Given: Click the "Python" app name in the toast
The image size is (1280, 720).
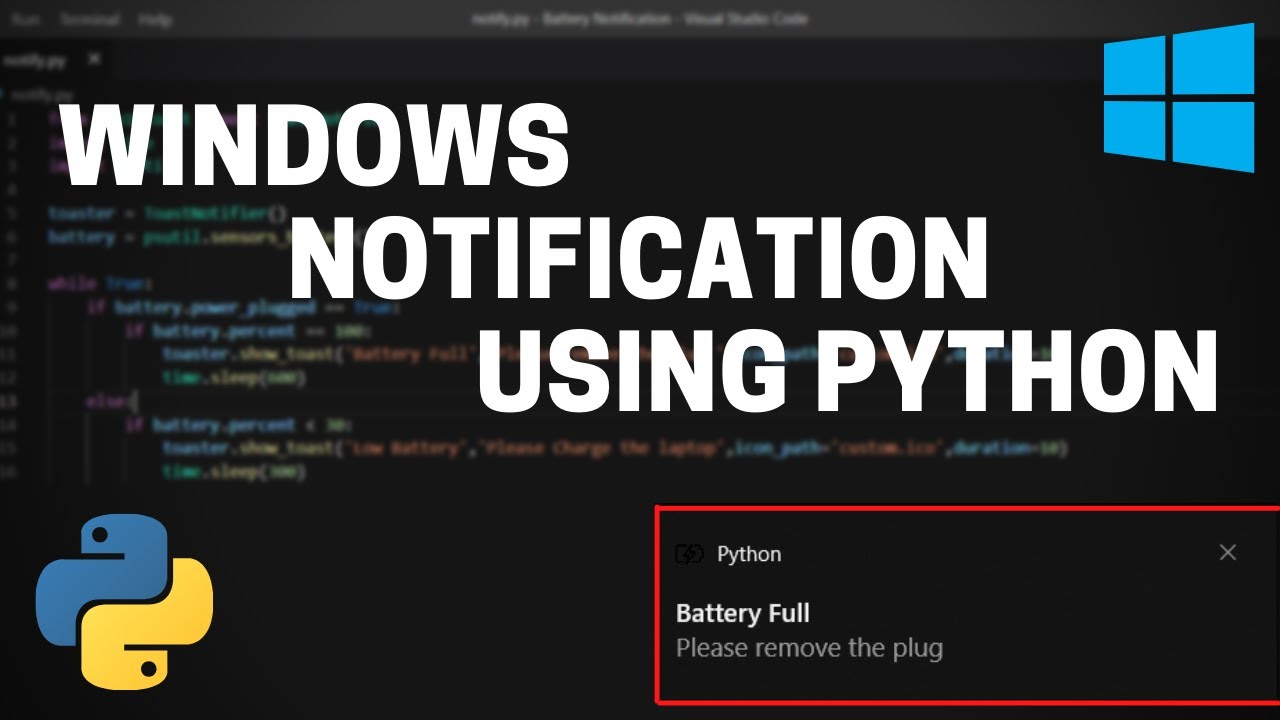Looking at the screenshot, I should point(749,554).
